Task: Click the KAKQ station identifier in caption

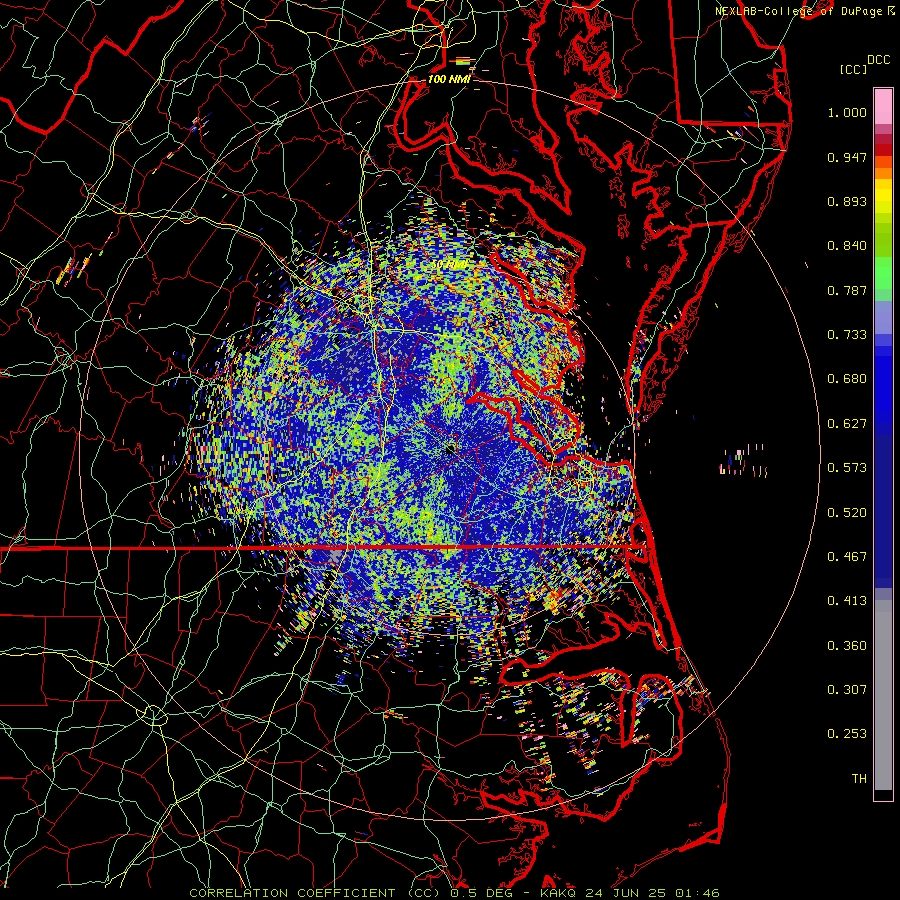Action: click(560, 893)
